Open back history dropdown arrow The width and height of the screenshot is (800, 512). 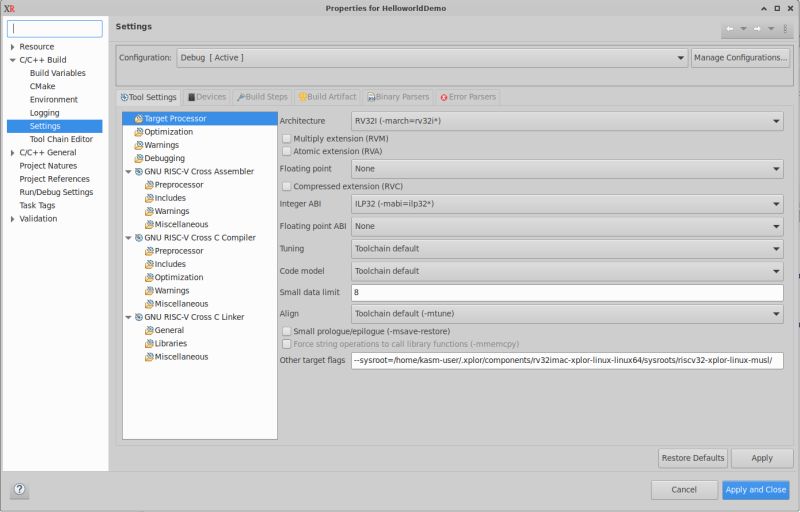(743, 29)
